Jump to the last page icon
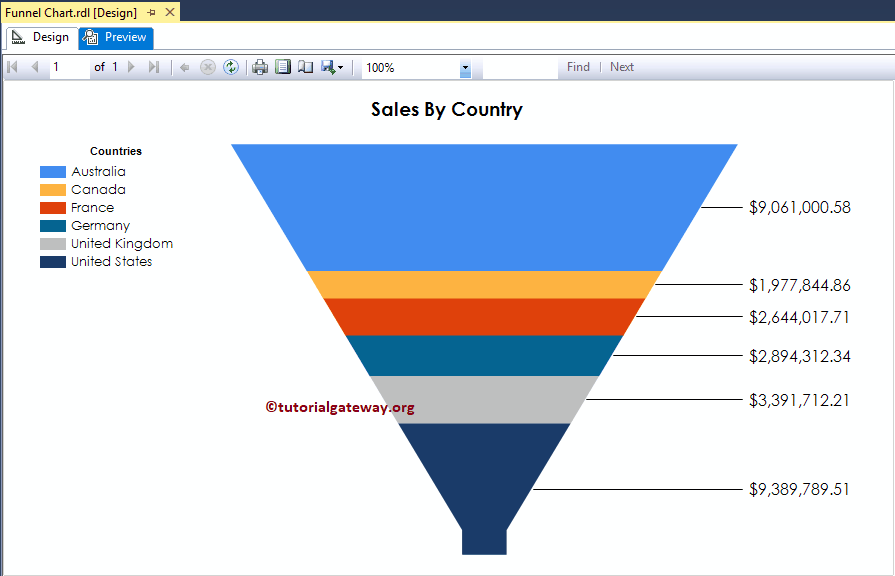 [153, 66]
